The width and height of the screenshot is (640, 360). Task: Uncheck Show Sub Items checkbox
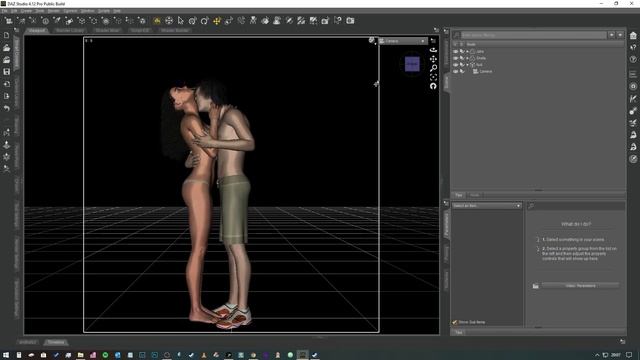point(455,322)
